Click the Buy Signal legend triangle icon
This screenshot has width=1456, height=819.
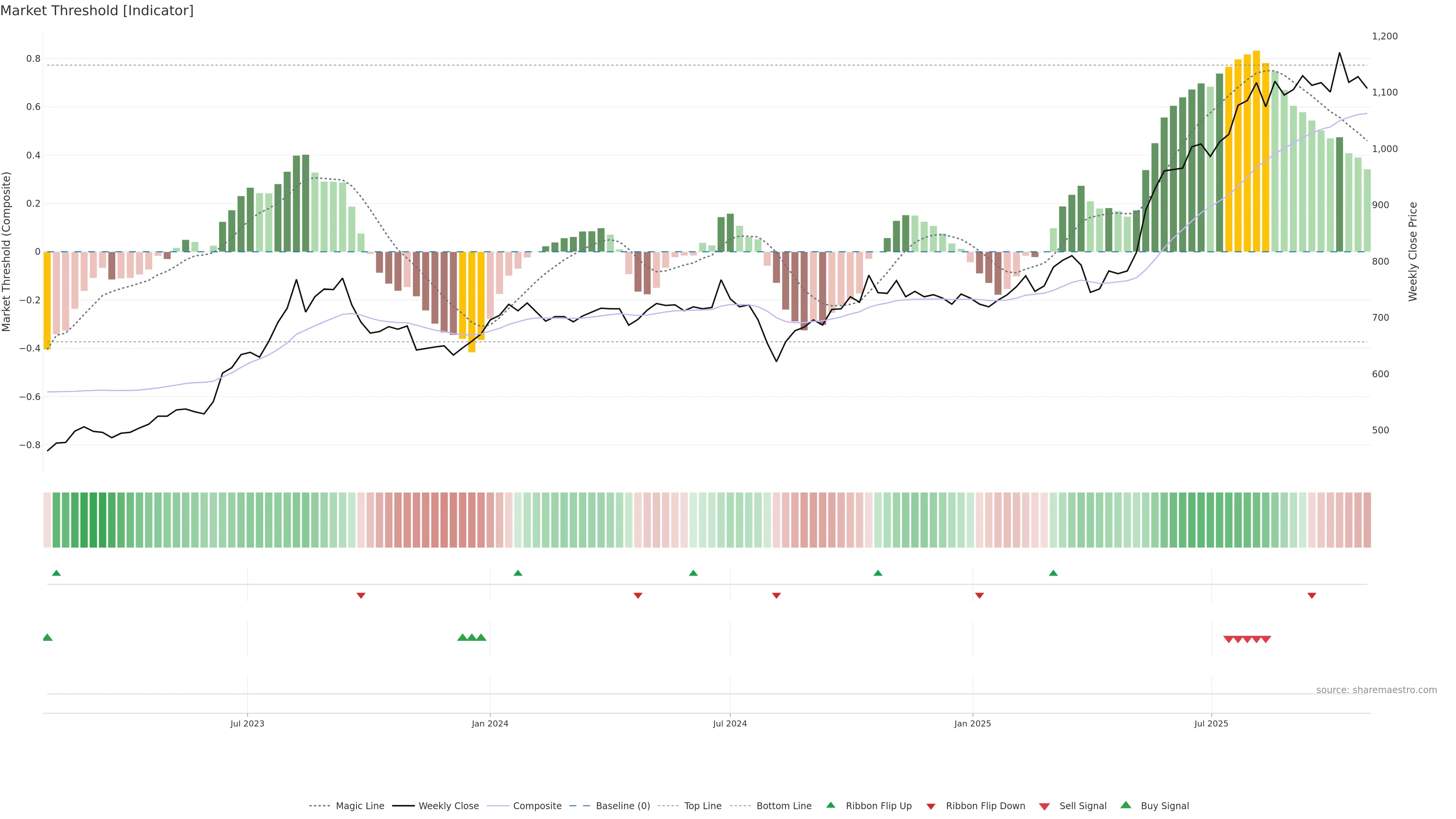point(1126,805)
